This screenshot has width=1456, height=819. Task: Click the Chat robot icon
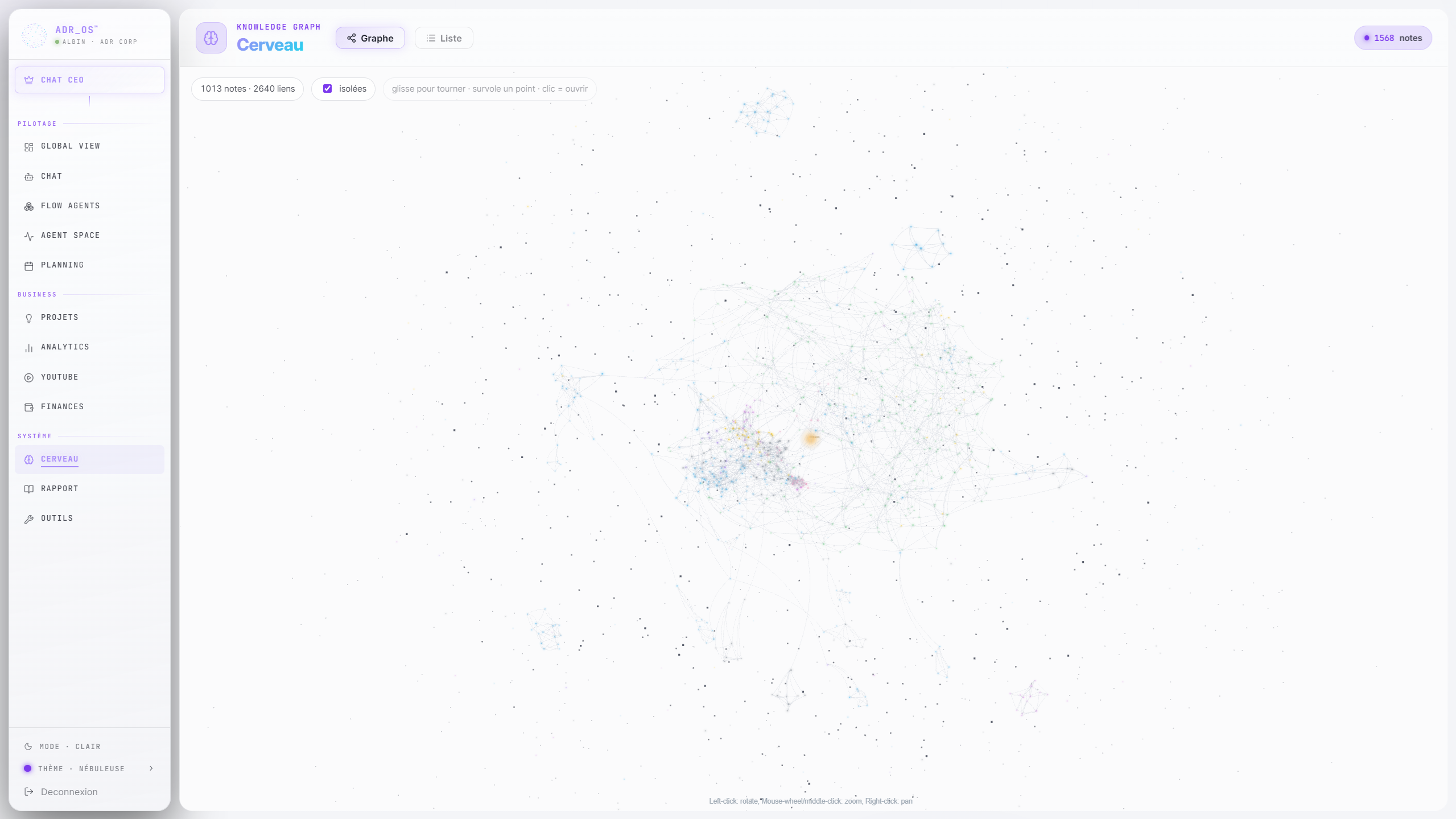29,177
